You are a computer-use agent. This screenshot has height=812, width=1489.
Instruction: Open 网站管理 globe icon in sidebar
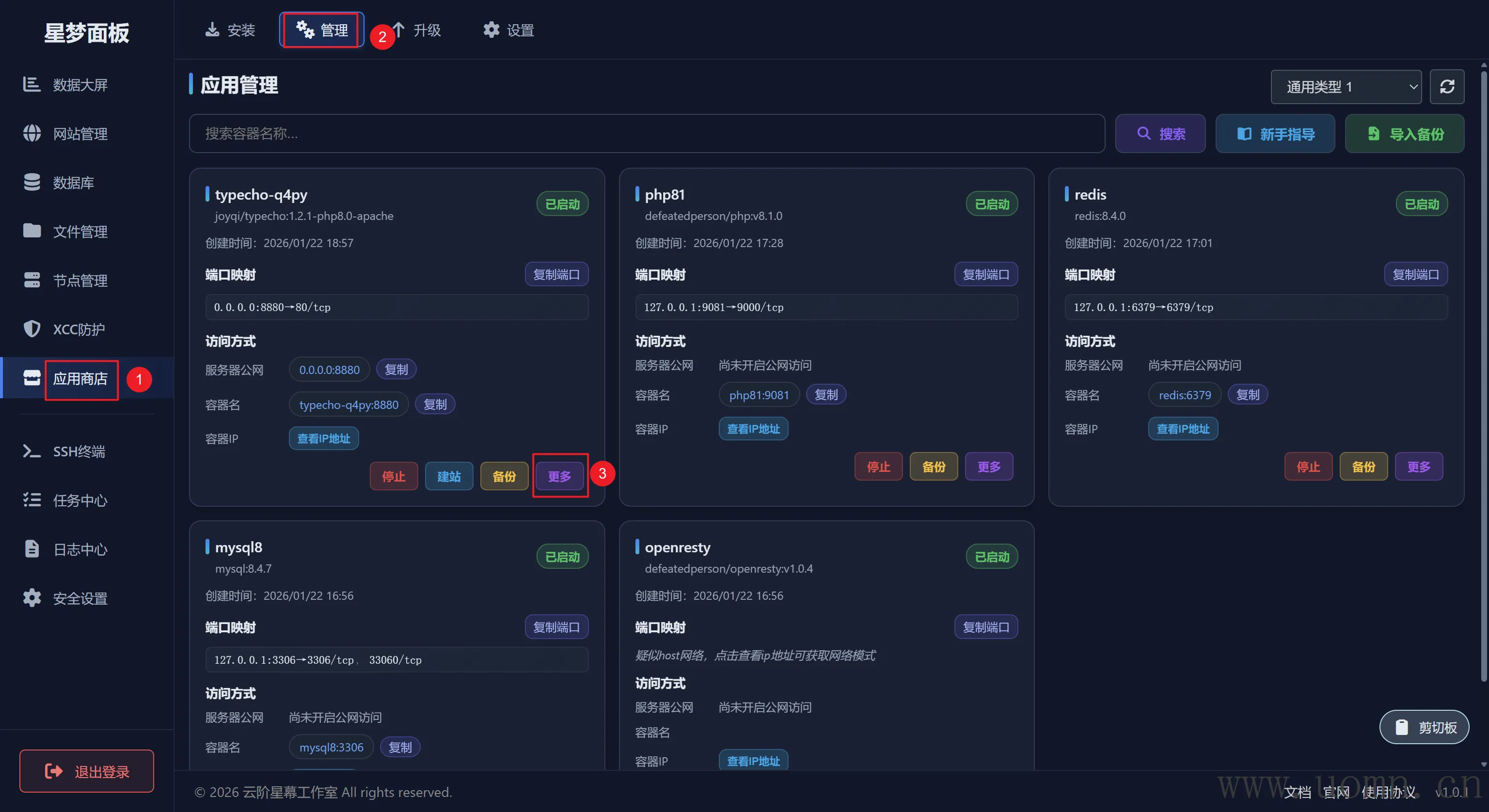[x=32, y=134]
